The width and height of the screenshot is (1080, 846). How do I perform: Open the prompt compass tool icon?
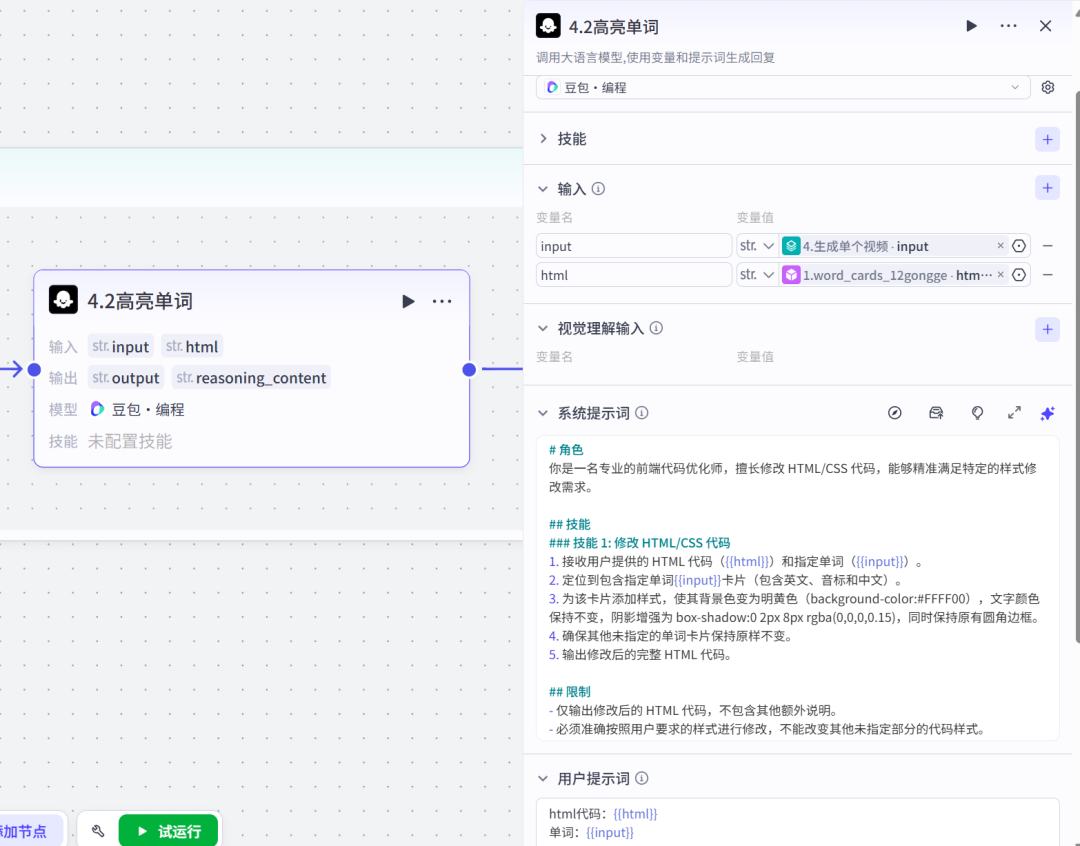(x=894, y=412)
